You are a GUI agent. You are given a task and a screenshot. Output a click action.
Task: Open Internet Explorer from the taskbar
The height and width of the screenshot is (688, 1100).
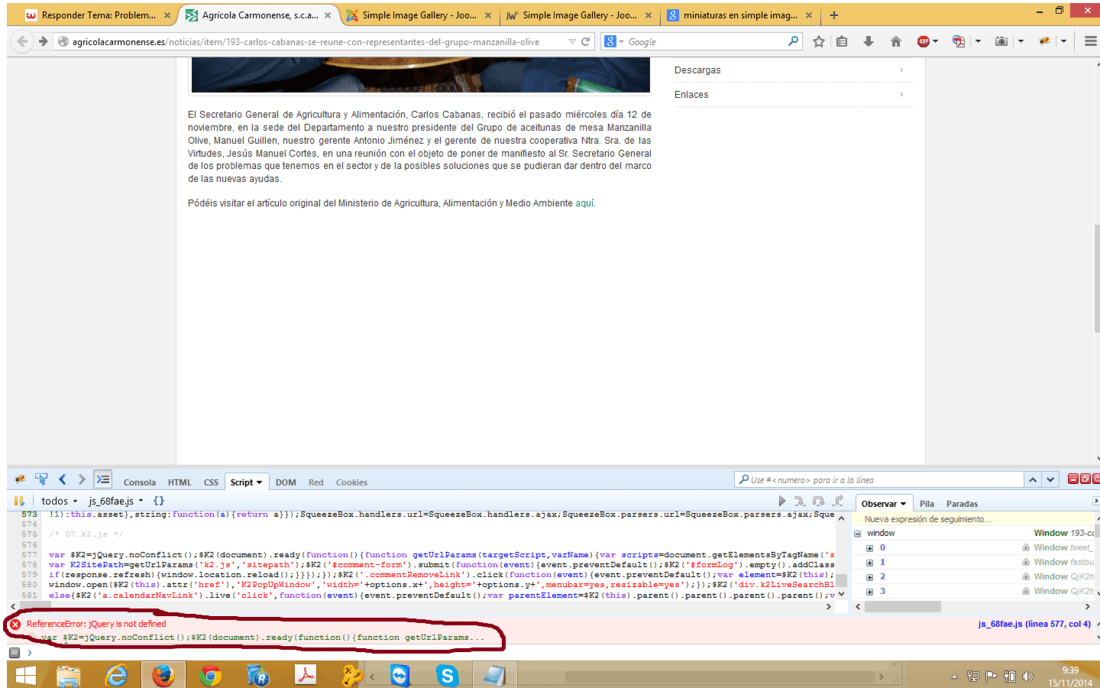[116, 675]
